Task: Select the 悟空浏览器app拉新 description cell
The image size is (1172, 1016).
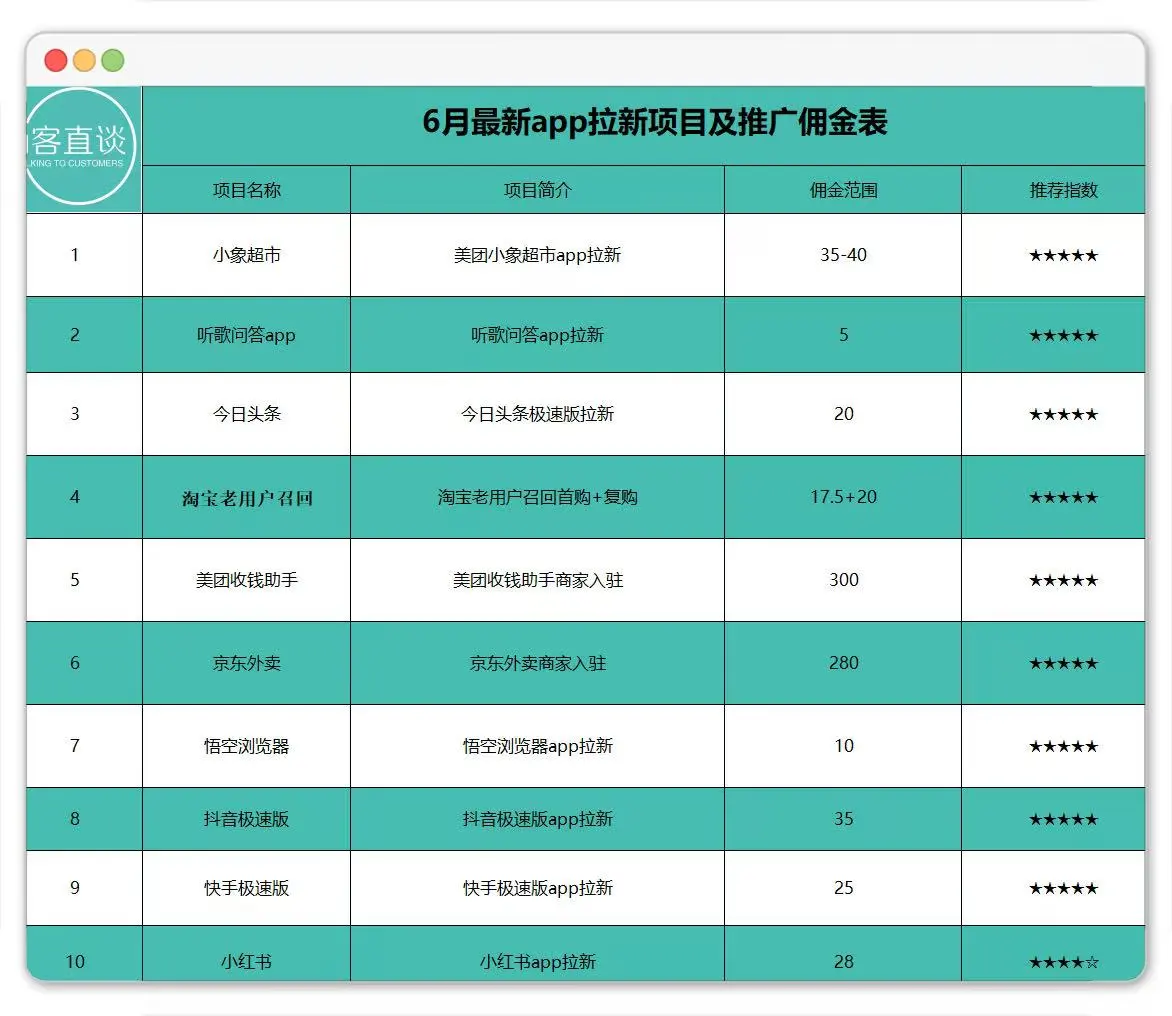Action: tap(537, 746)
